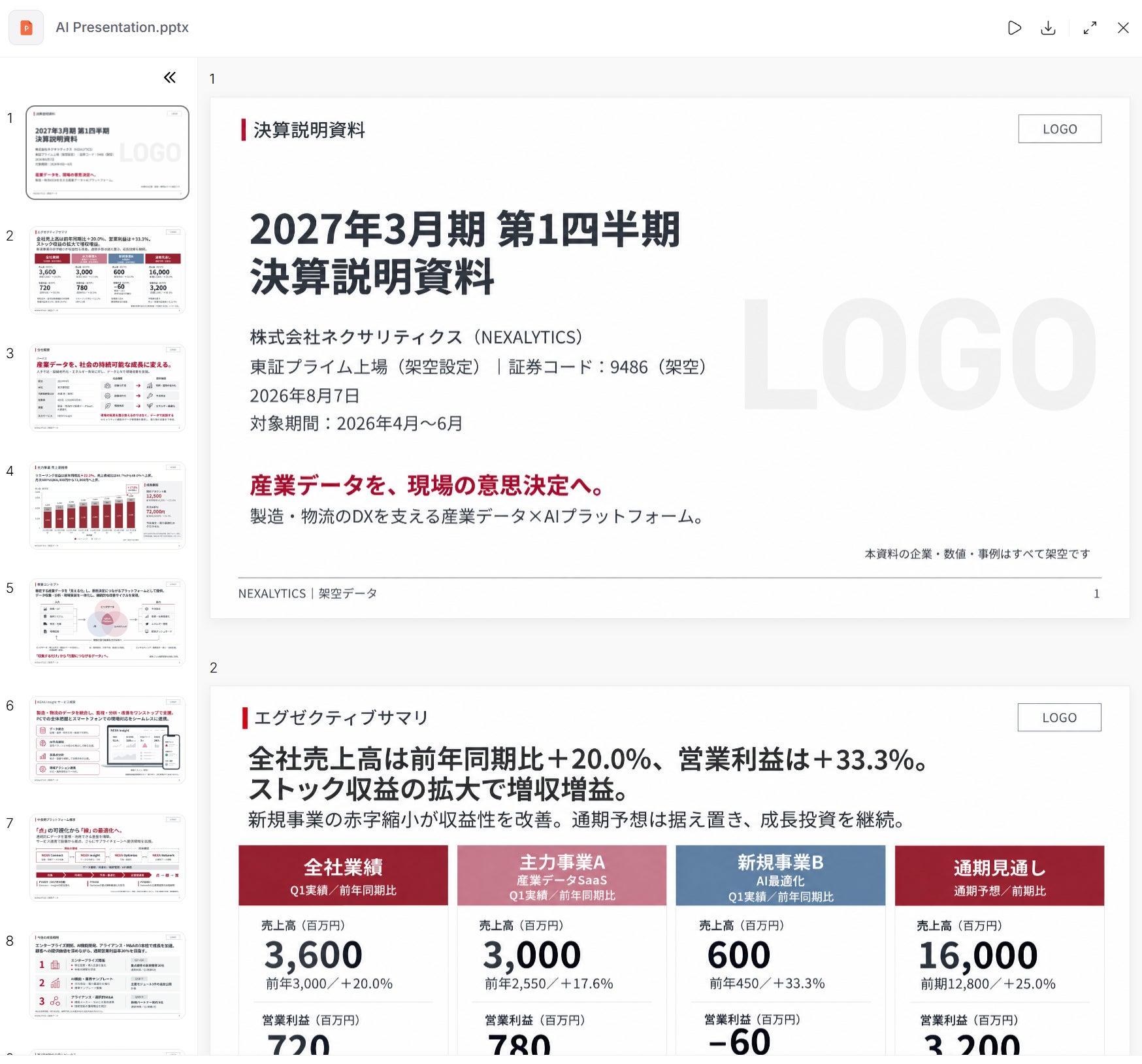Select slide 1 thumbnail
This screenshot has height=1064, width=1142.
click(x=107, y=152)
